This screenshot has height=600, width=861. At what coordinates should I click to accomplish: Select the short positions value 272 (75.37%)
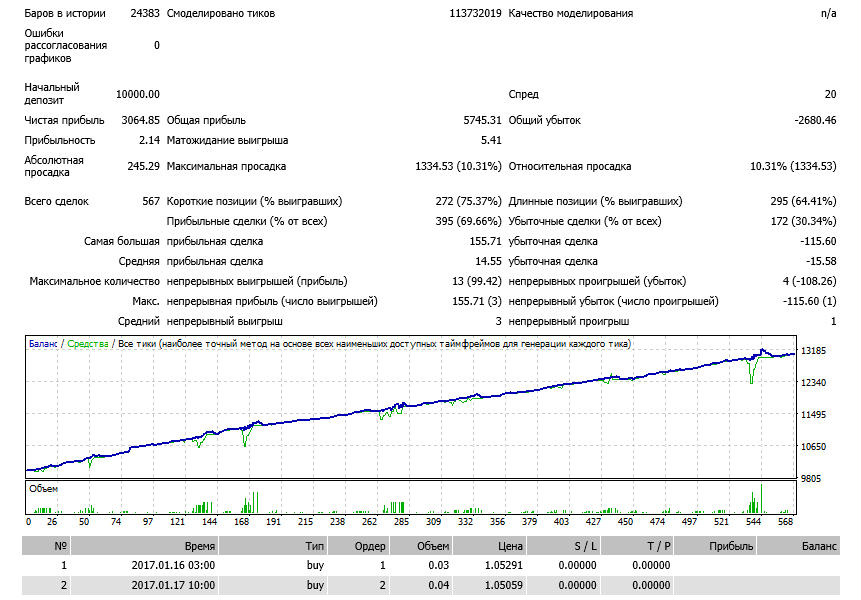click(x=468, y=201)
